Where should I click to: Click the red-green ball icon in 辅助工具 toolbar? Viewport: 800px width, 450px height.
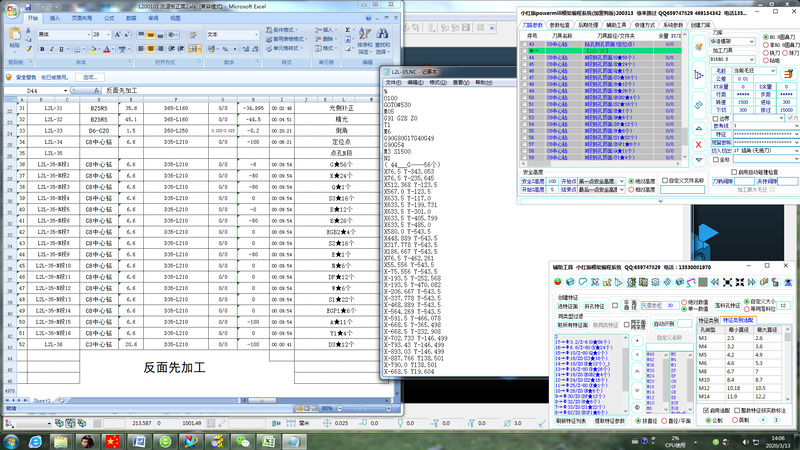(558, 282)
